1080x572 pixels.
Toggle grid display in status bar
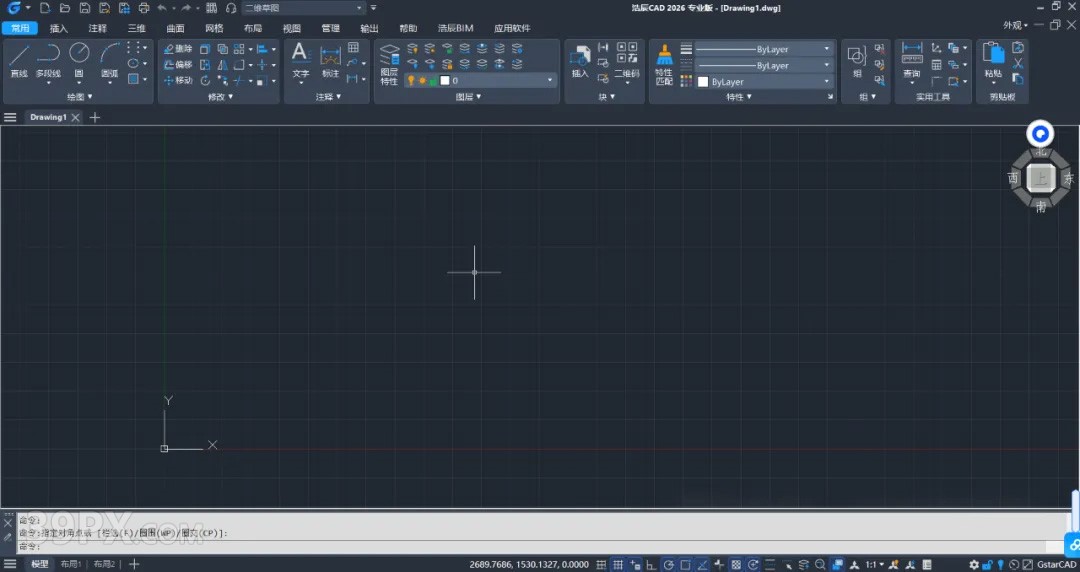(617, 565)
